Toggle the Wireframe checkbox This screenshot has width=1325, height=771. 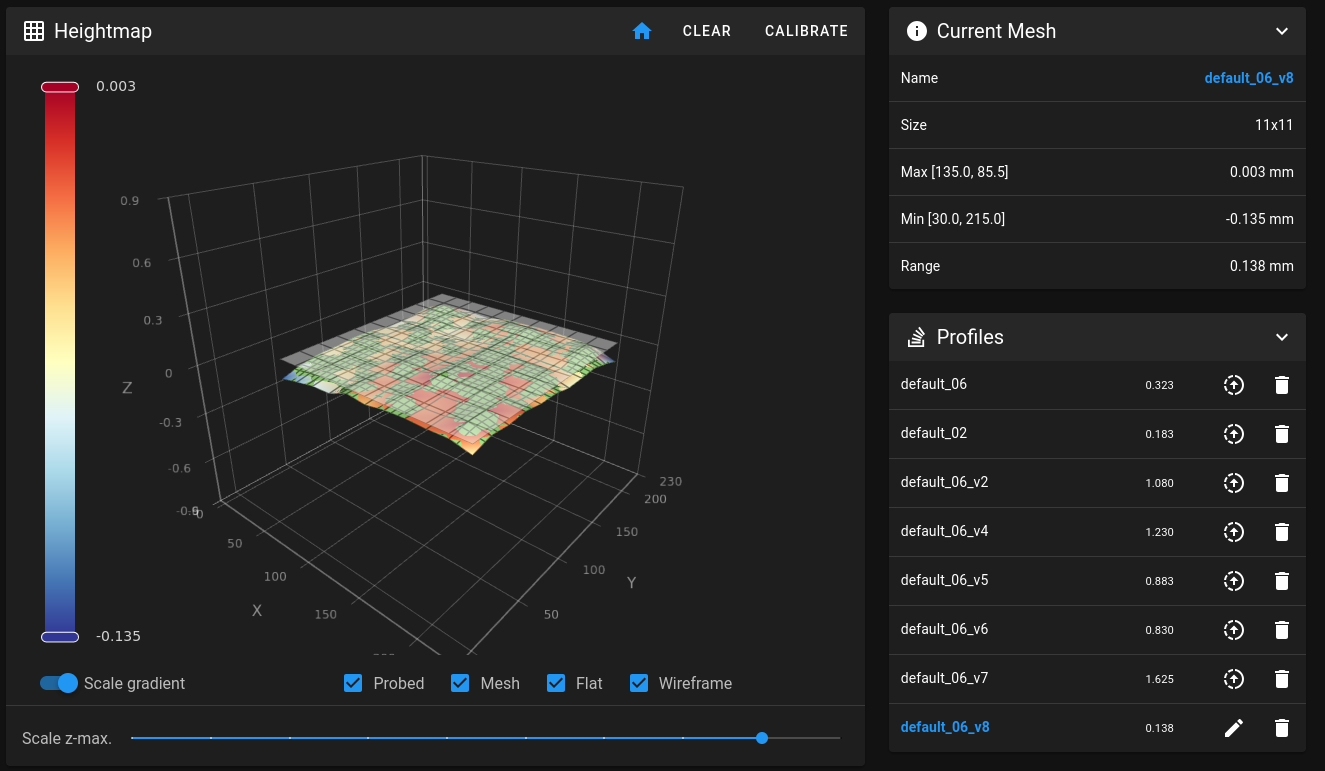(x=639, y=683)
